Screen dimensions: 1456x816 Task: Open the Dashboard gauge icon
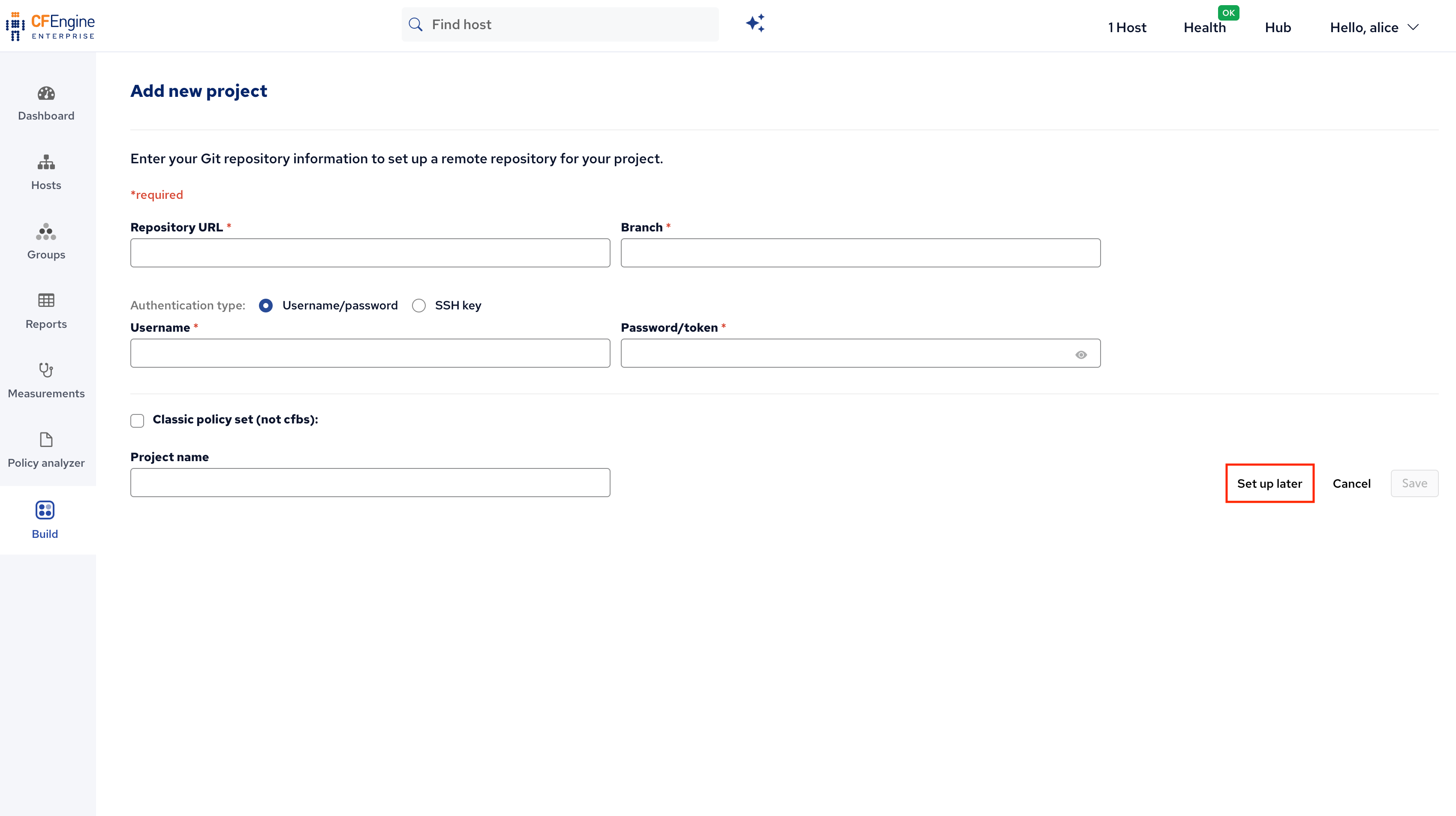[x=46, y=93]
